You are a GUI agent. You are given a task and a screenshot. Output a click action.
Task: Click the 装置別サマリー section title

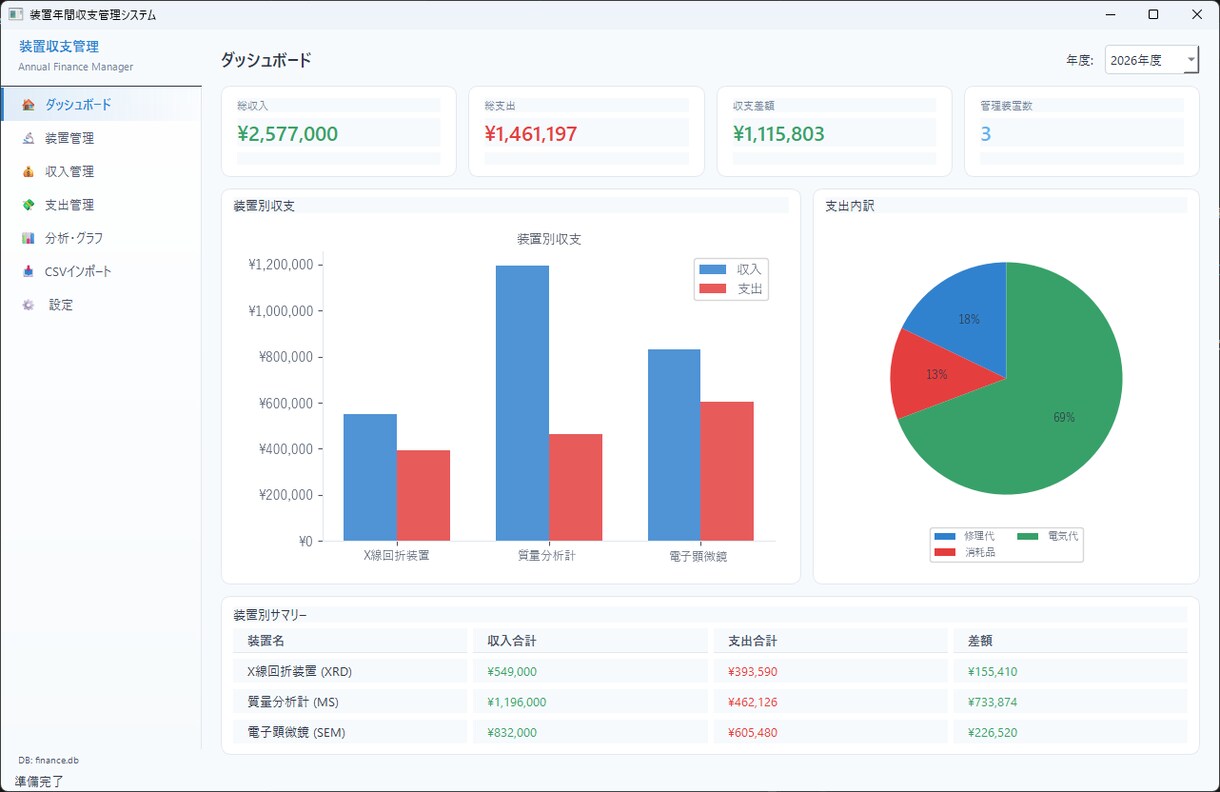click(x=270, y=615)
